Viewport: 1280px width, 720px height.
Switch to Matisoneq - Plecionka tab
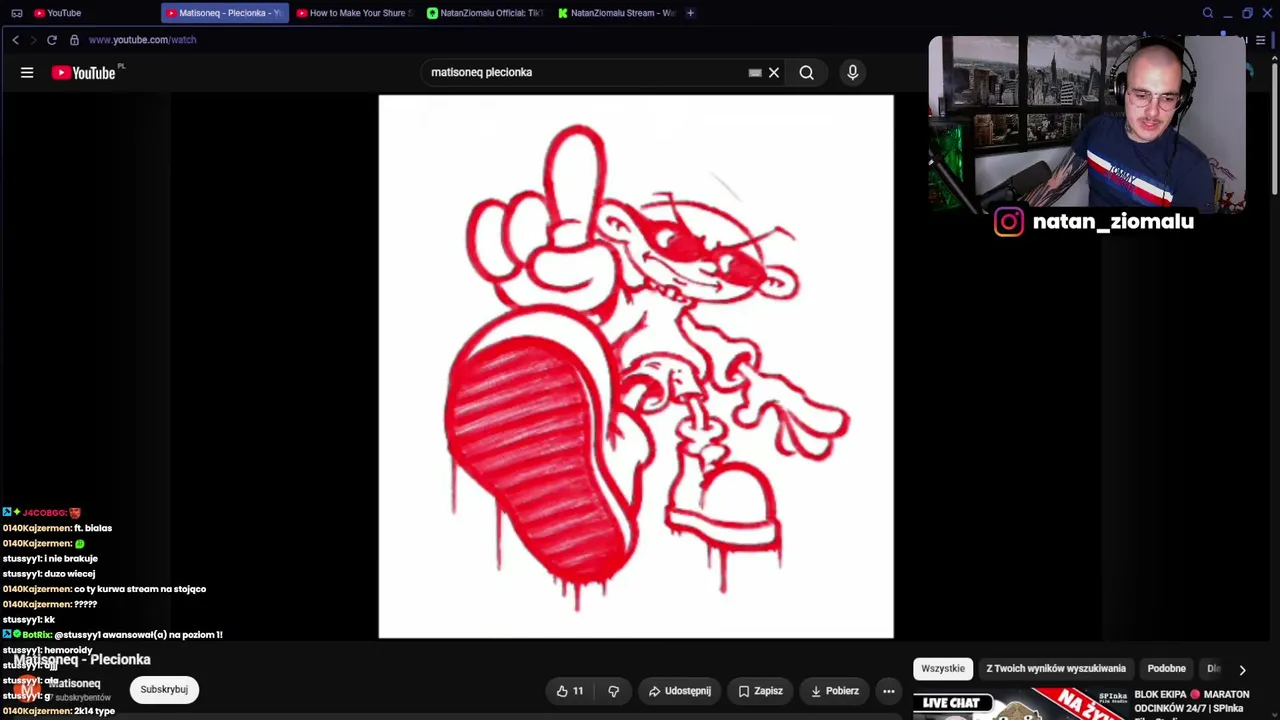click(x=224, y=13)
